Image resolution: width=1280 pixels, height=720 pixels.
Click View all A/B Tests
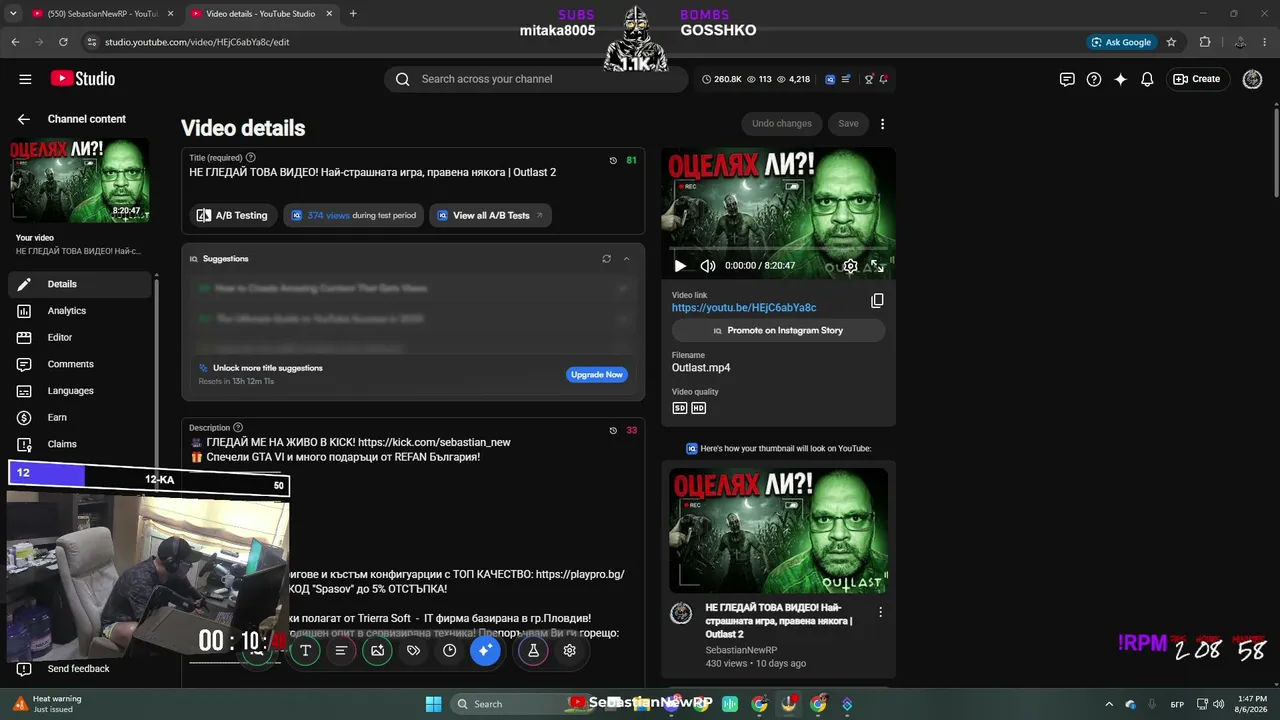[x=490, y=215]
